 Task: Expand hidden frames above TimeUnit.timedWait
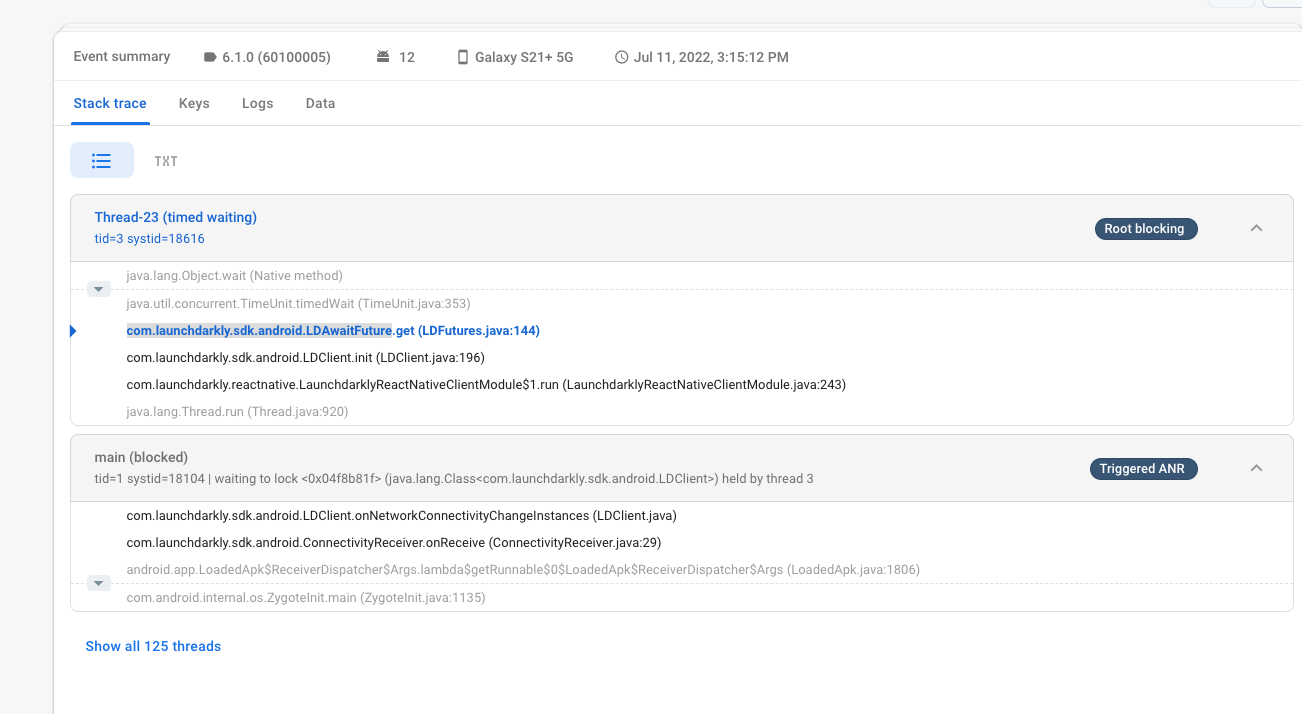point(98,288)
